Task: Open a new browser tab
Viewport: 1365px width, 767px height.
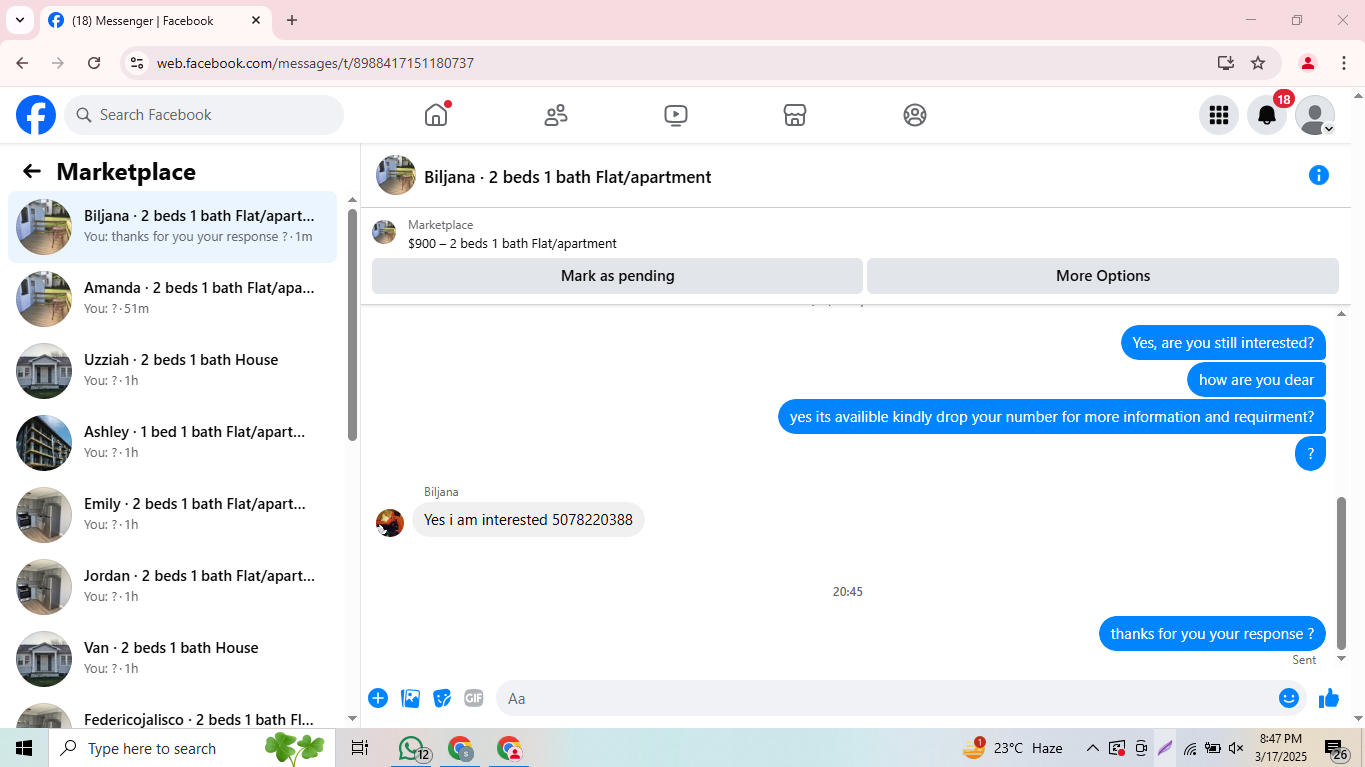Action: 292,20
